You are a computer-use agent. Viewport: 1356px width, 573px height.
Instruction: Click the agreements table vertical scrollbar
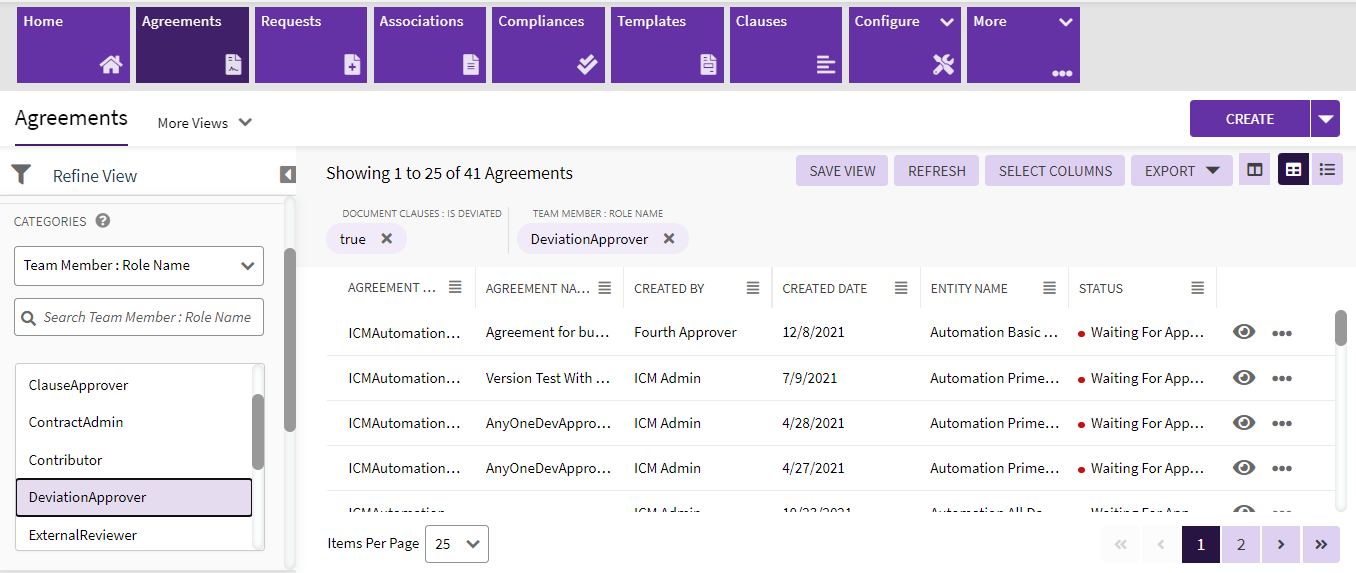1341,410
